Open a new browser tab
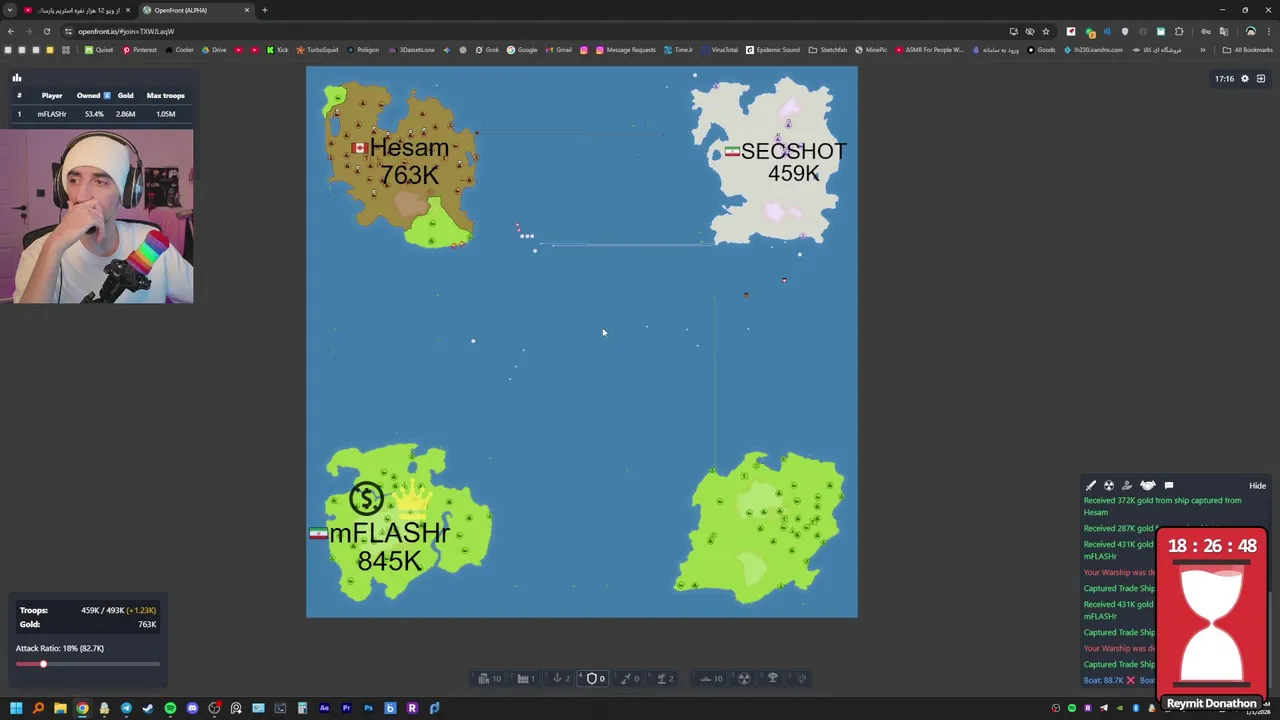 click(x=264, y=10)
